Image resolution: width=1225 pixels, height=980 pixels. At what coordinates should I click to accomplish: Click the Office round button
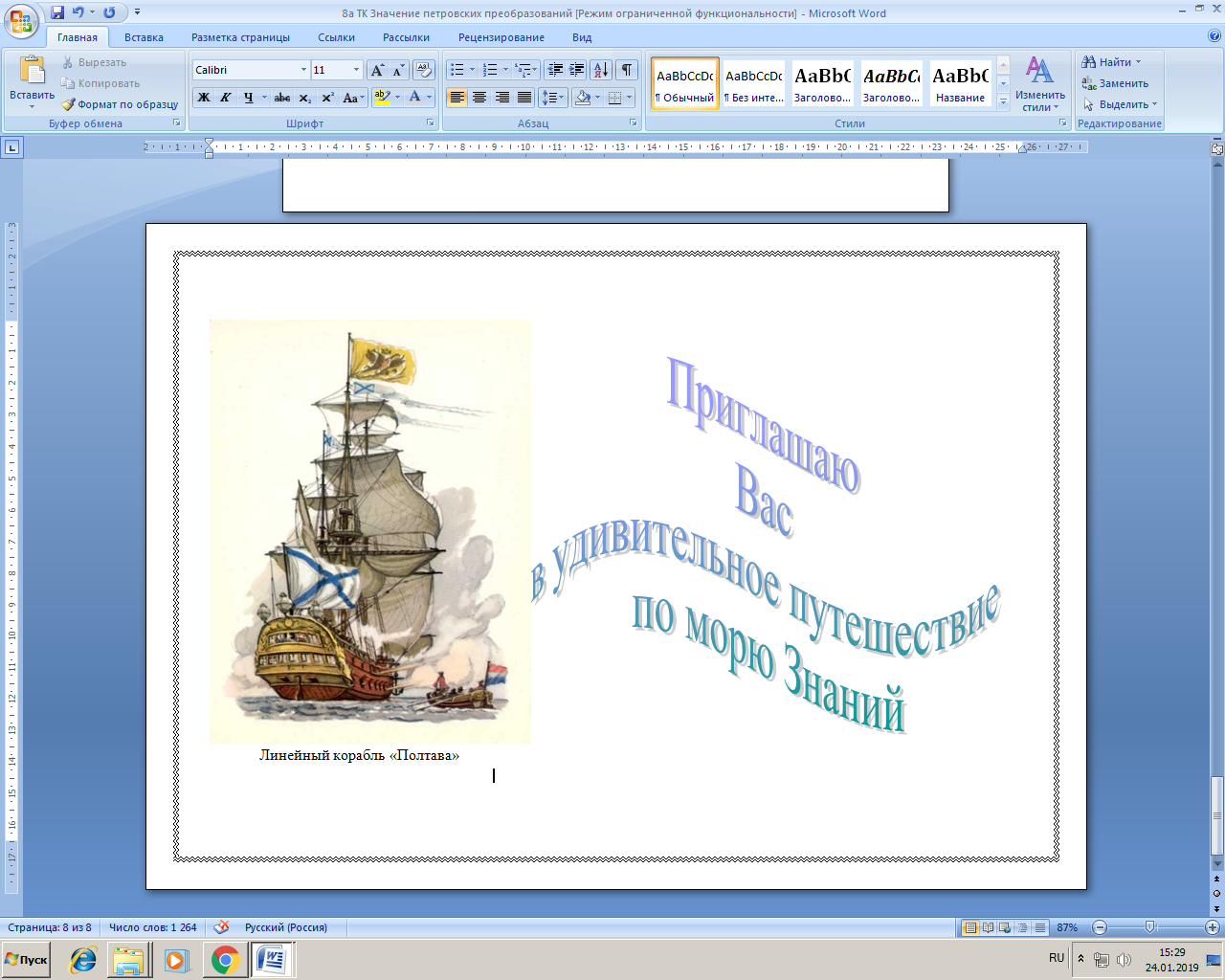point(21,21)
